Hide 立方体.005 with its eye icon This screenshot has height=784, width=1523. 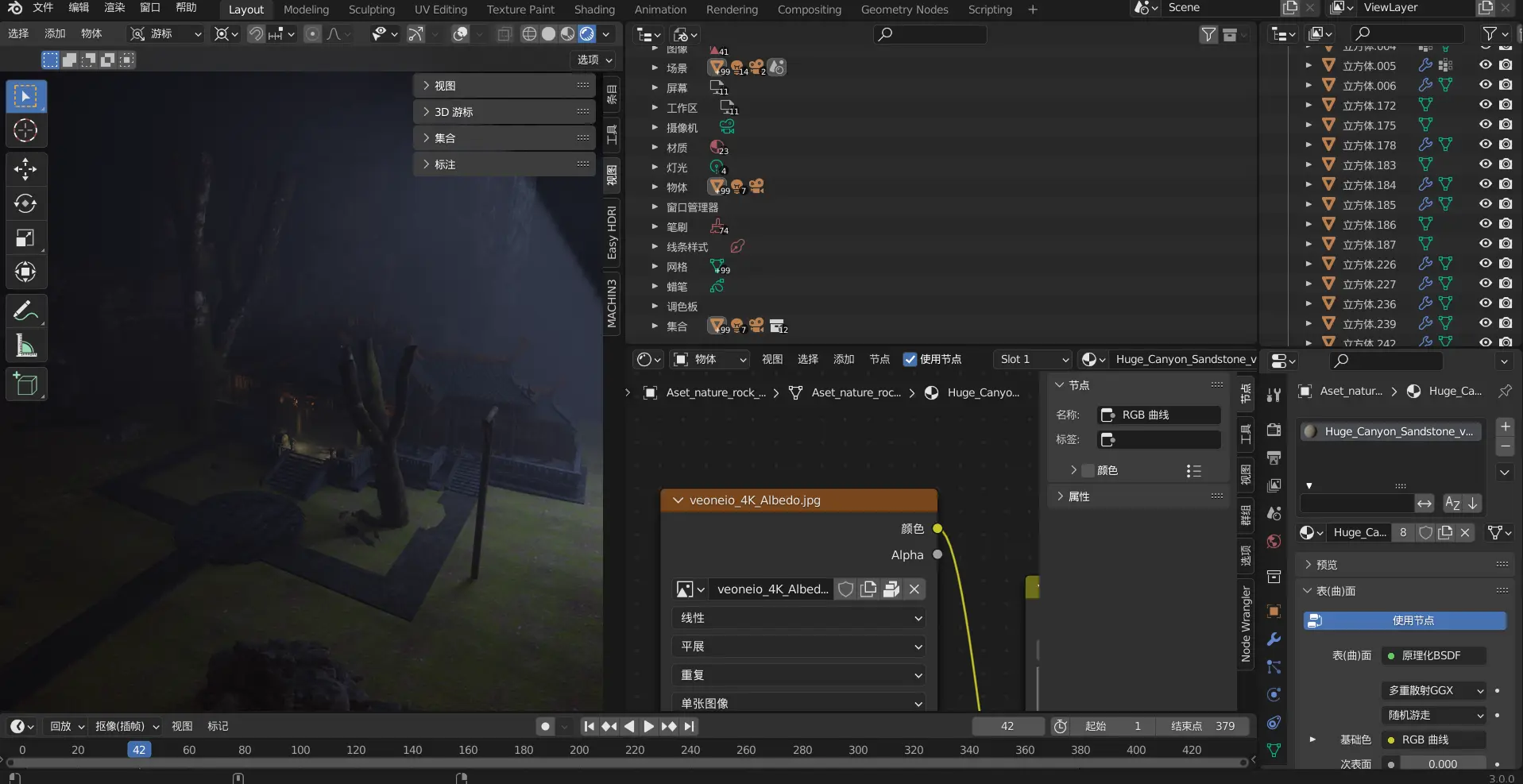[1485, 65]
